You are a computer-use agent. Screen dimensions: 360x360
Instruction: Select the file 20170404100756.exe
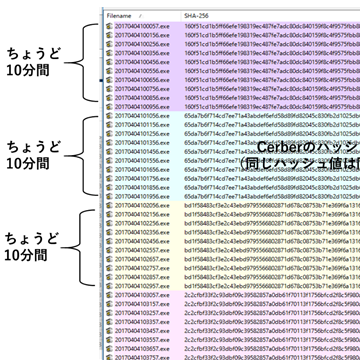142,89
